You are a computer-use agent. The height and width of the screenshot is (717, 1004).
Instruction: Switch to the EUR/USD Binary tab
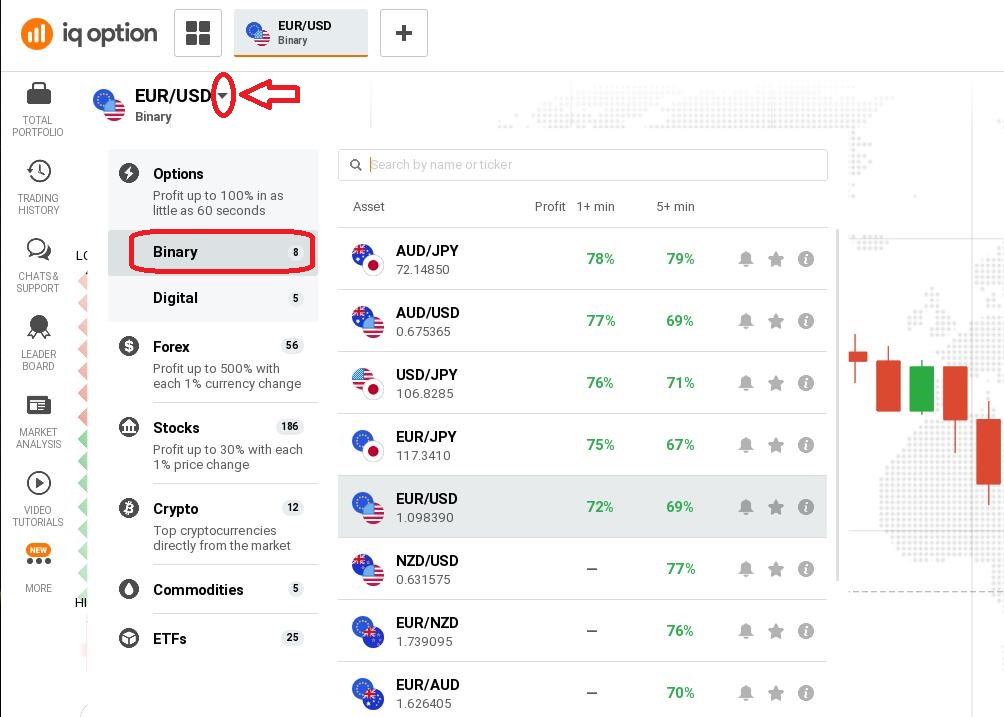[x=301, y=33]
